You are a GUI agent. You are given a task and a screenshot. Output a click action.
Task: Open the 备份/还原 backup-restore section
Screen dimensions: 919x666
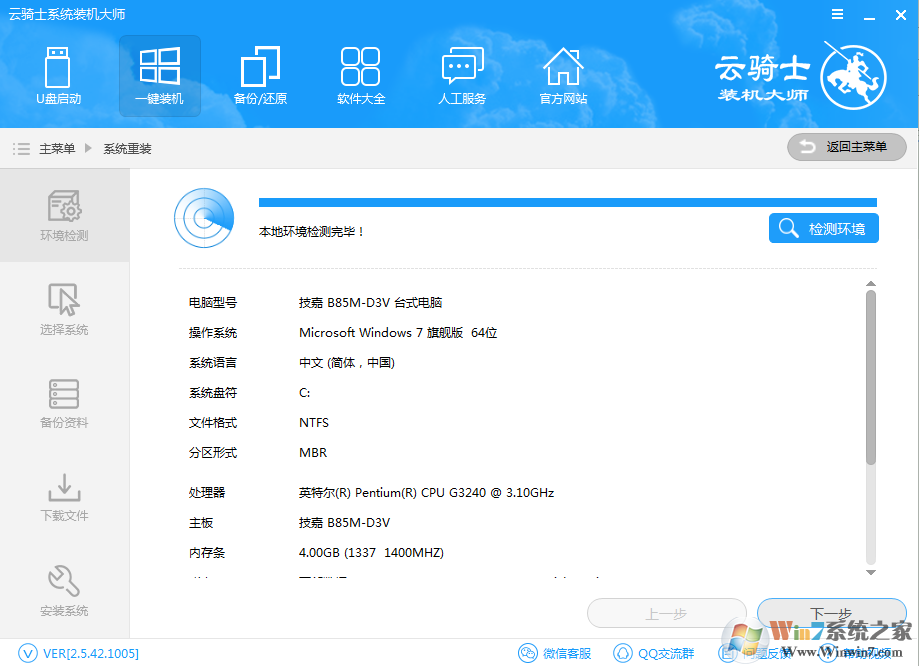(259, 75)
